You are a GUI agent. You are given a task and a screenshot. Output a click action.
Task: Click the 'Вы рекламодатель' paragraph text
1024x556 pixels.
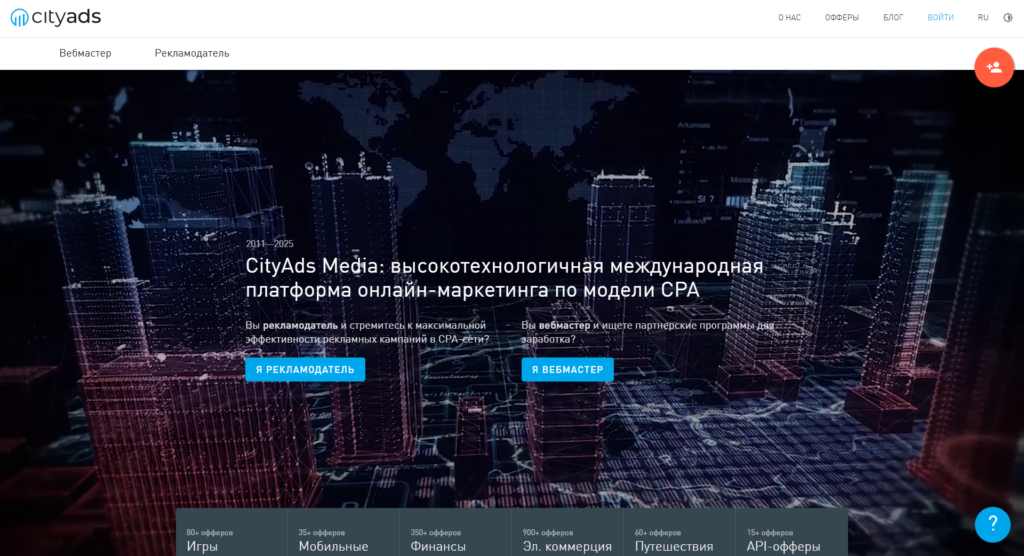[x=367, y=332]
